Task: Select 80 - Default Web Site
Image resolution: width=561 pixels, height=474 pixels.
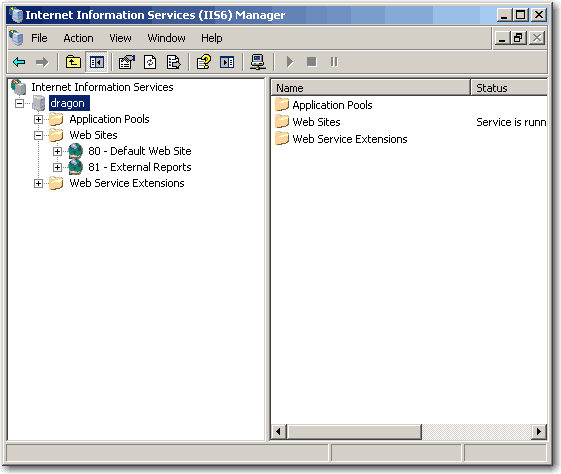Action: click(140, 151)
